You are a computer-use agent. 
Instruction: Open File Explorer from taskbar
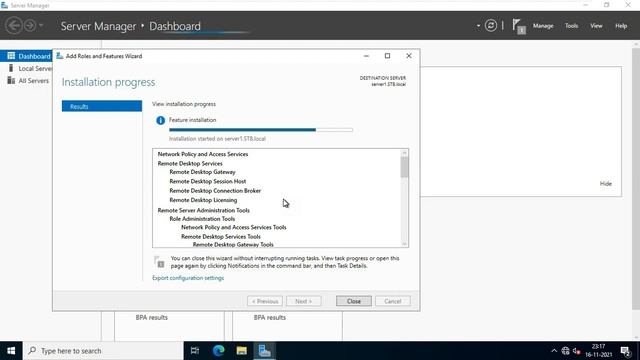(241, 351)
